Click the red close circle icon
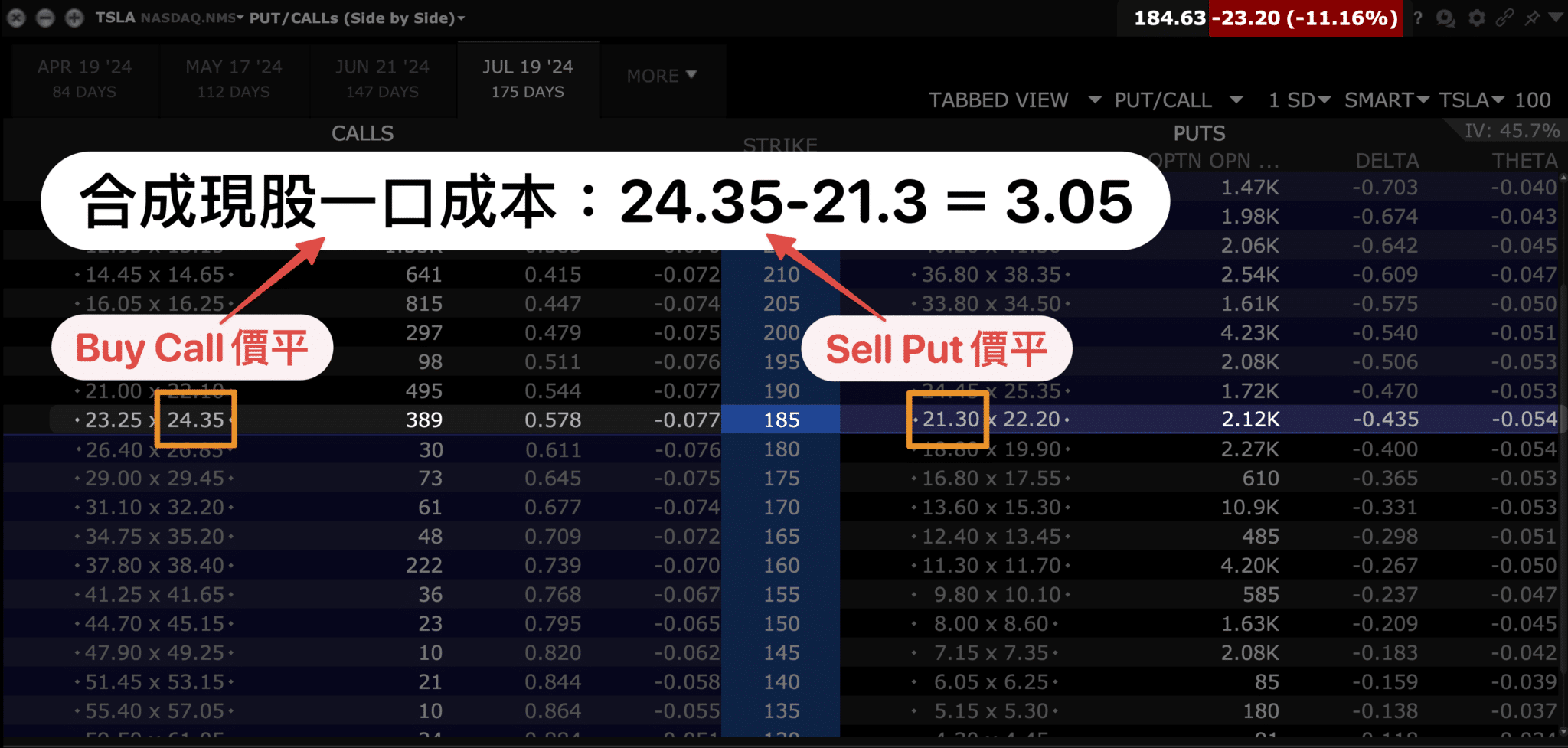 tap(16, 18)
